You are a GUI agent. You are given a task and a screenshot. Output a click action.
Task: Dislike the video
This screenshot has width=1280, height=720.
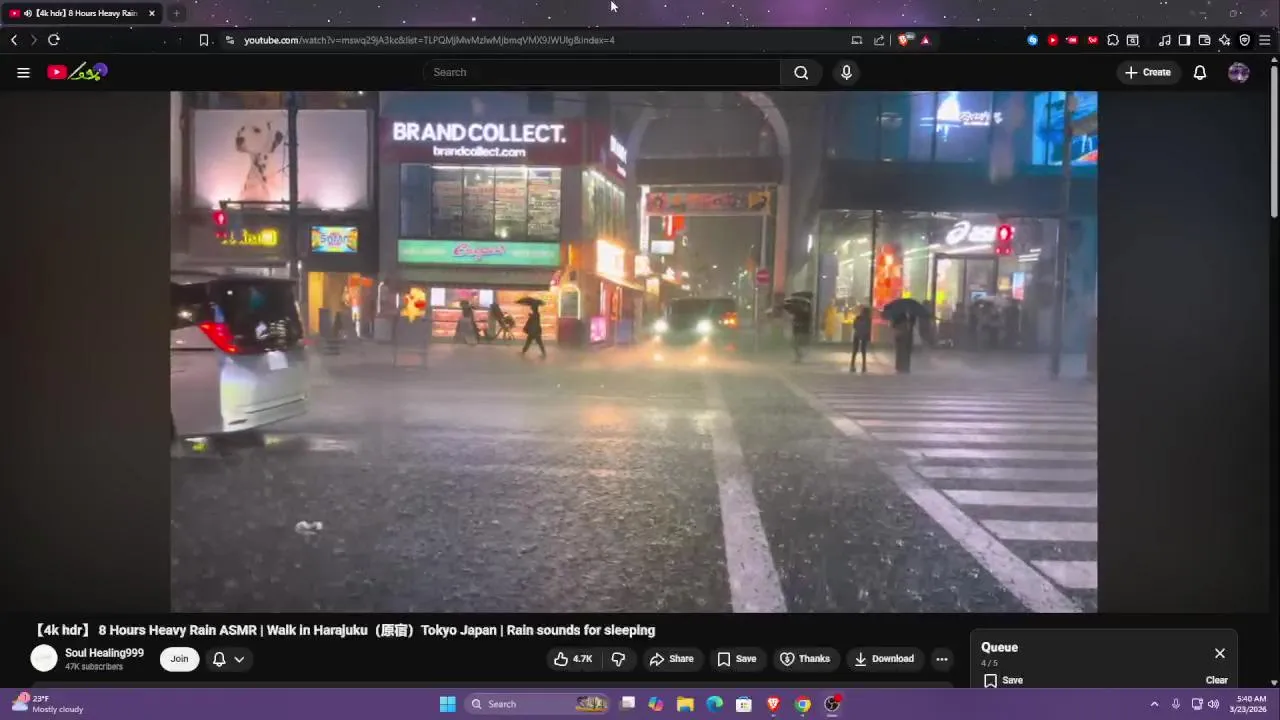pos(618,658)
